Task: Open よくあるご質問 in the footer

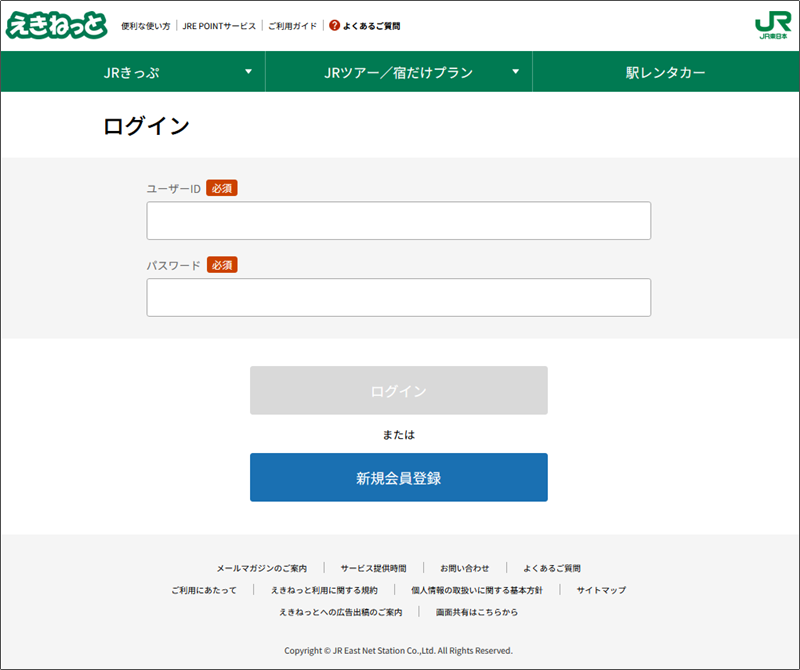Action: (x=552, y=568)
